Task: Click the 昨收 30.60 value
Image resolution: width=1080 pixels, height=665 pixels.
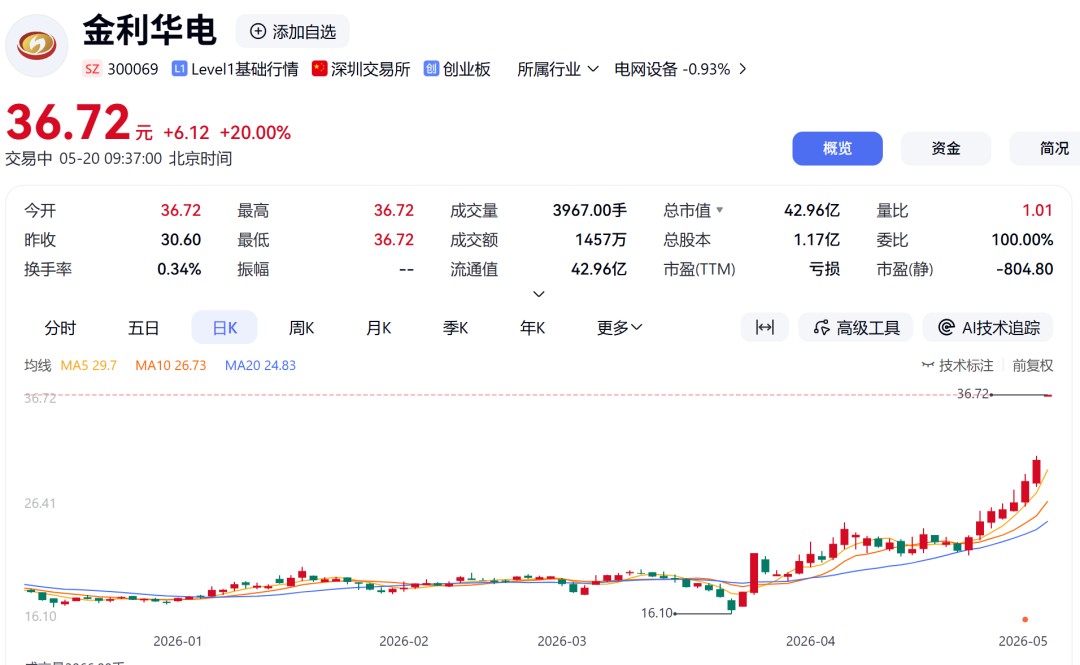Action: (181, 240)
